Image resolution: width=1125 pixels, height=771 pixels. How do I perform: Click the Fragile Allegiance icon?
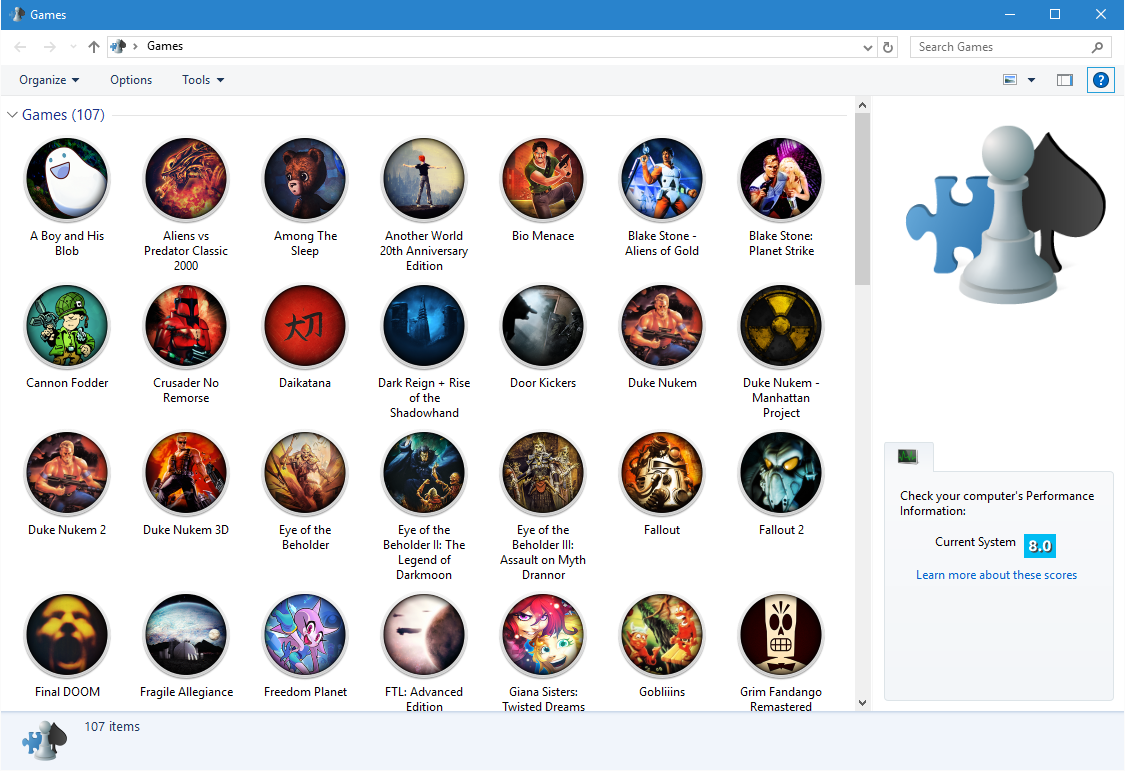tap(186, 635)
